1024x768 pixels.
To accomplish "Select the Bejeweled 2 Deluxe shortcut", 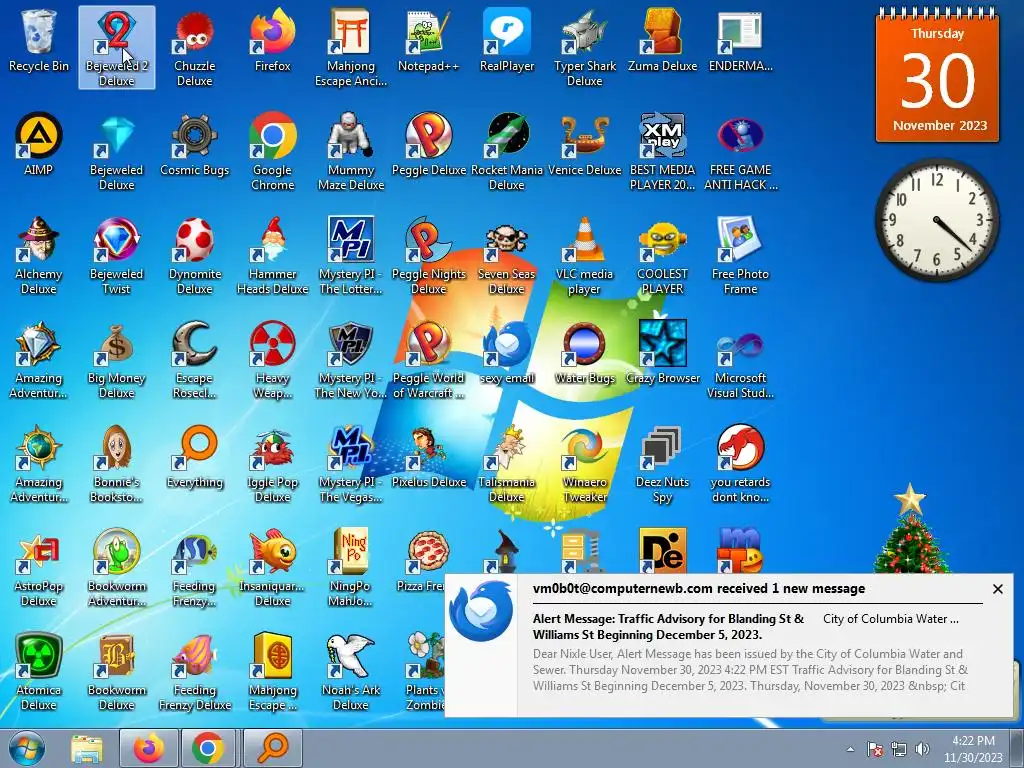I will [x=116, y=47].
